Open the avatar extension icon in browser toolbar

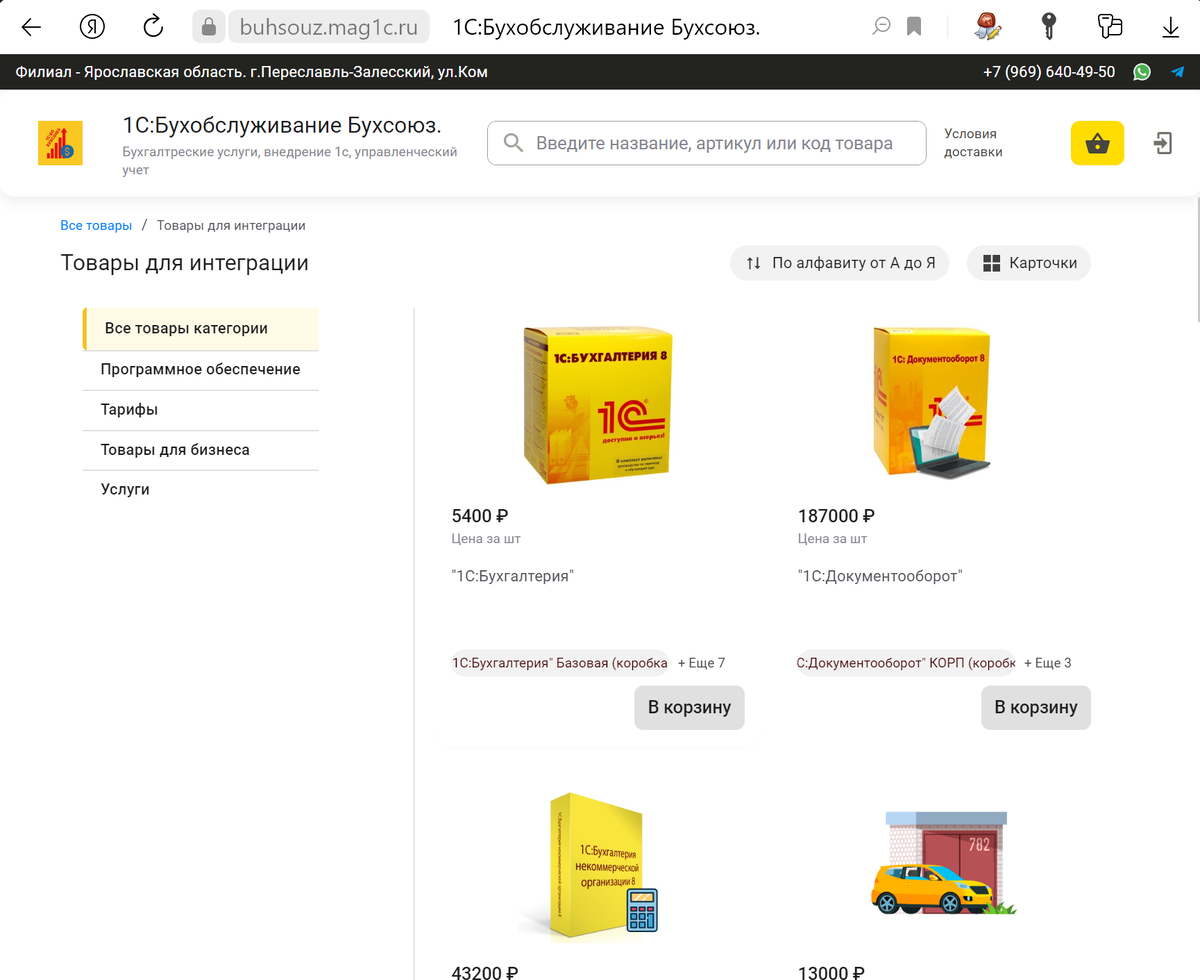click(988, 27)
